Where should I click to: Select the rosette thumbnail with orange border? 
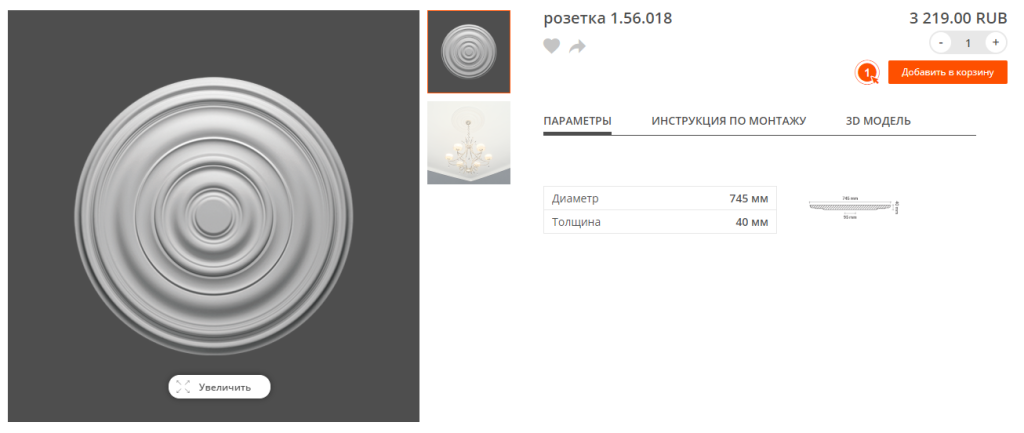coord(469,52)
